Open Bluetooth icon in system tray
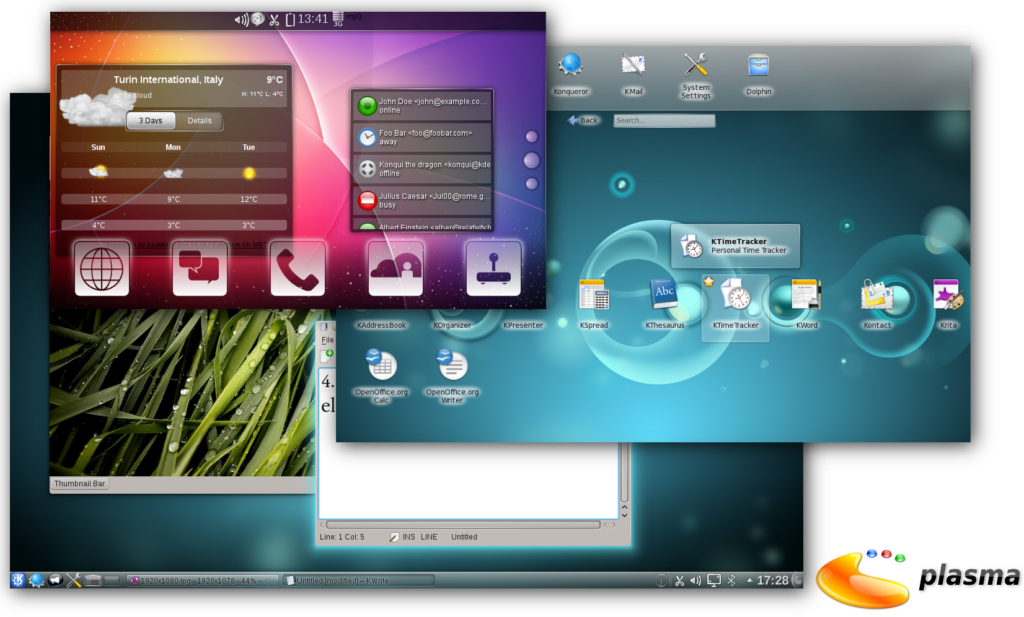The height and width of the screenshot is (617, 1024). [731, 580]
